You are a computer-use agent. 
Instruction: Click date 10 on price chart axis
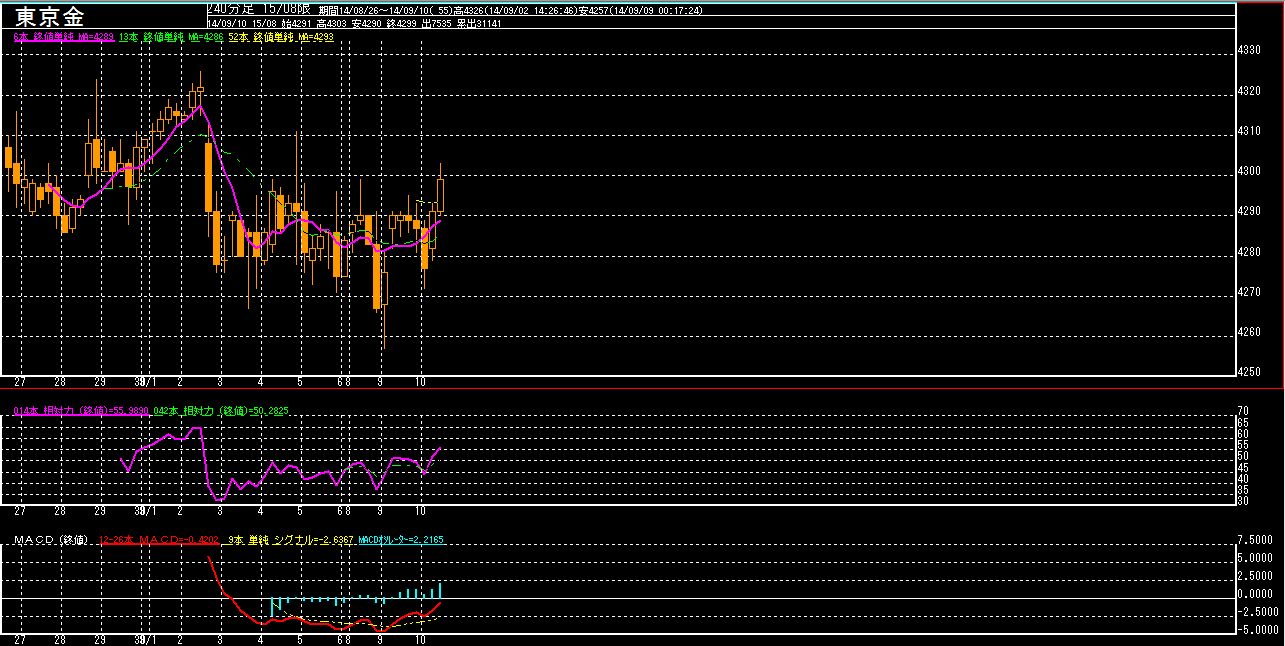click(x=421, y=382)
